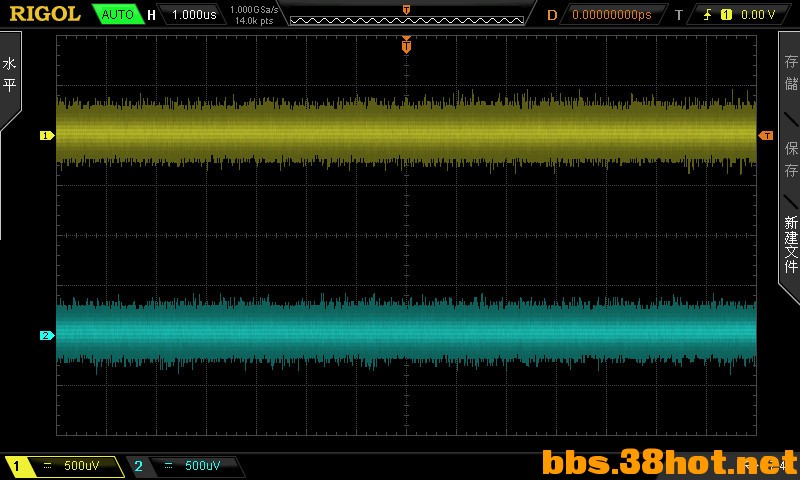Viewport: 800px width, 480px height.
Task: Click the channel 1 yellow ground marker
Action: [x=47, y=136]
